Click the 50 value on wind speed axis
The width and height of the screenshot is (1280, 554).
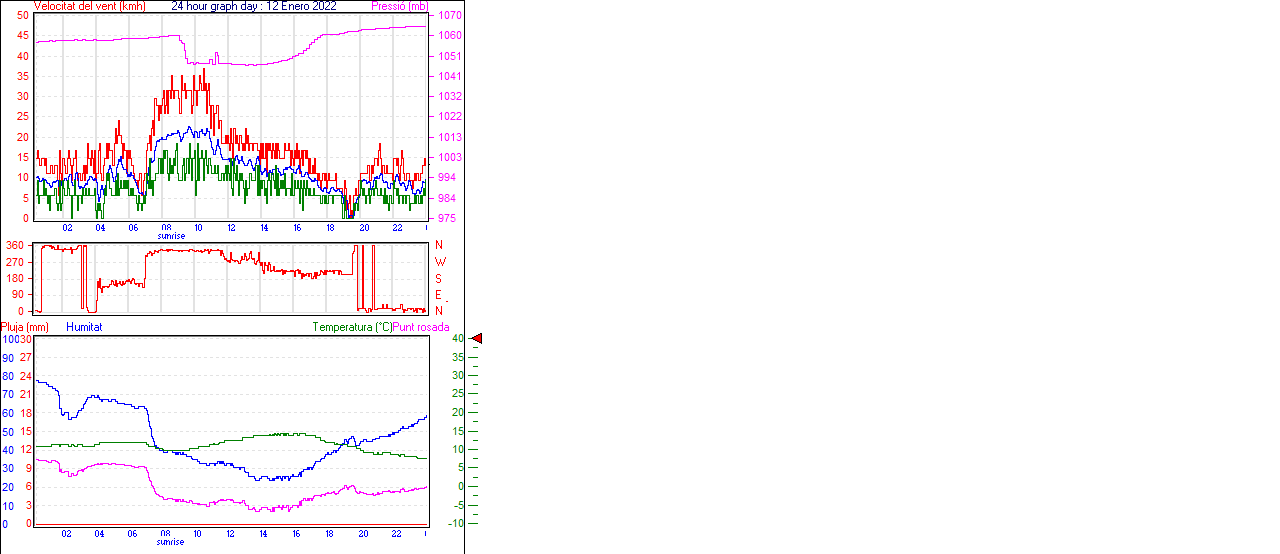23,16
